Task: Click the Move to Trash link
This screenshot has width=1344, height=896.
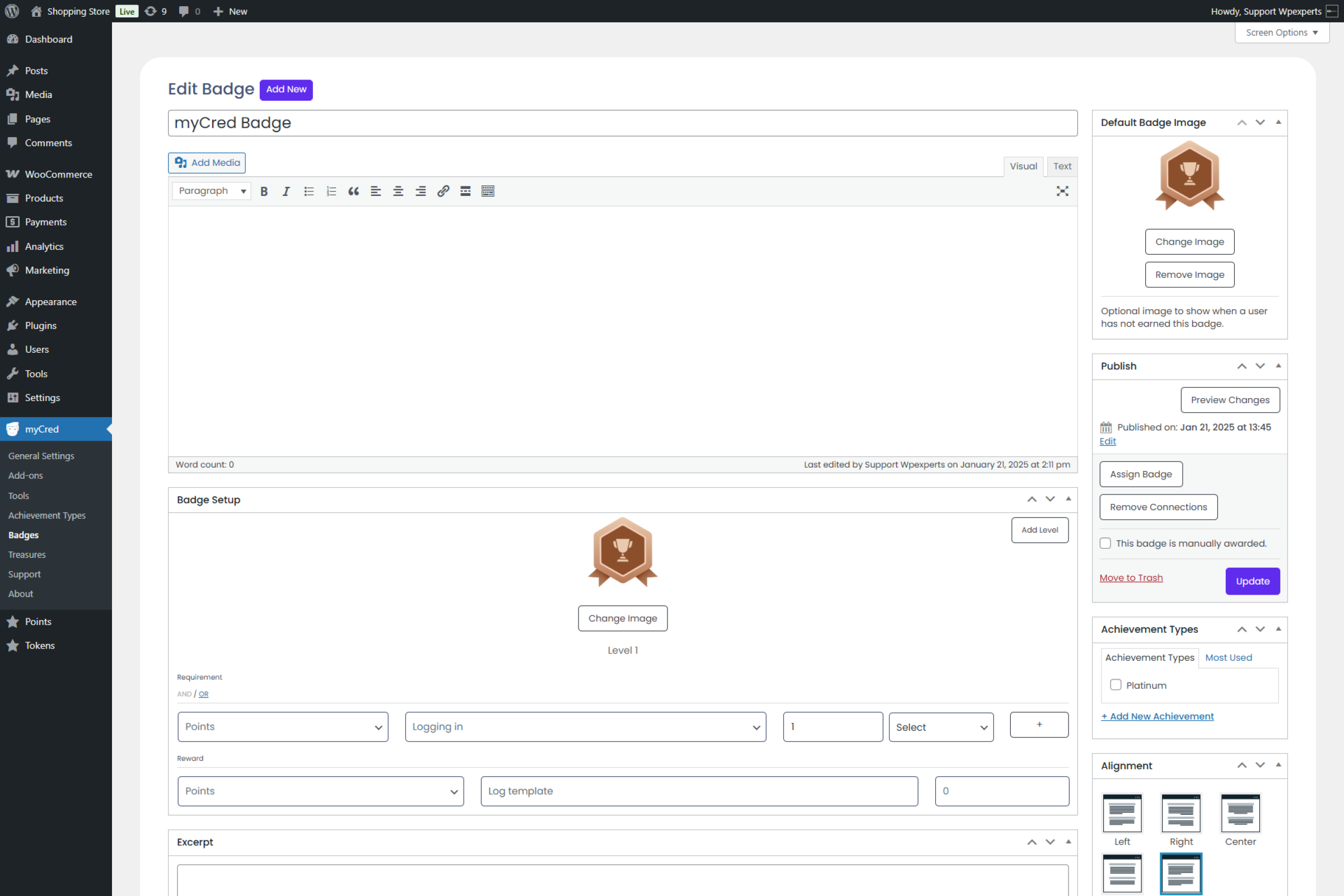Action: coord(1130,578)
